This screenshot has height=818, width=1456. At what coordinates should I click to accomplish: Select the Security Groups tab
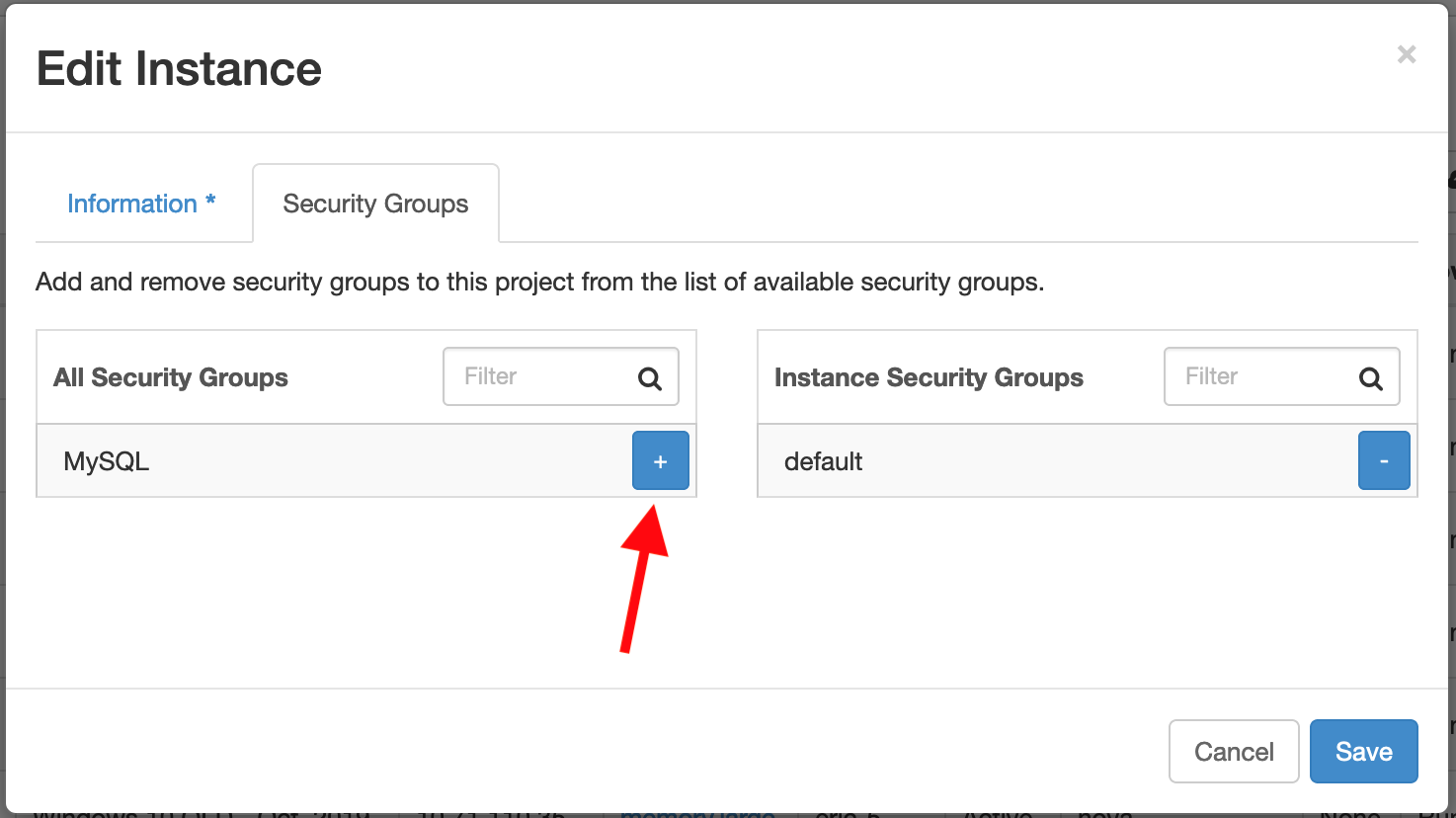point(375,204)
